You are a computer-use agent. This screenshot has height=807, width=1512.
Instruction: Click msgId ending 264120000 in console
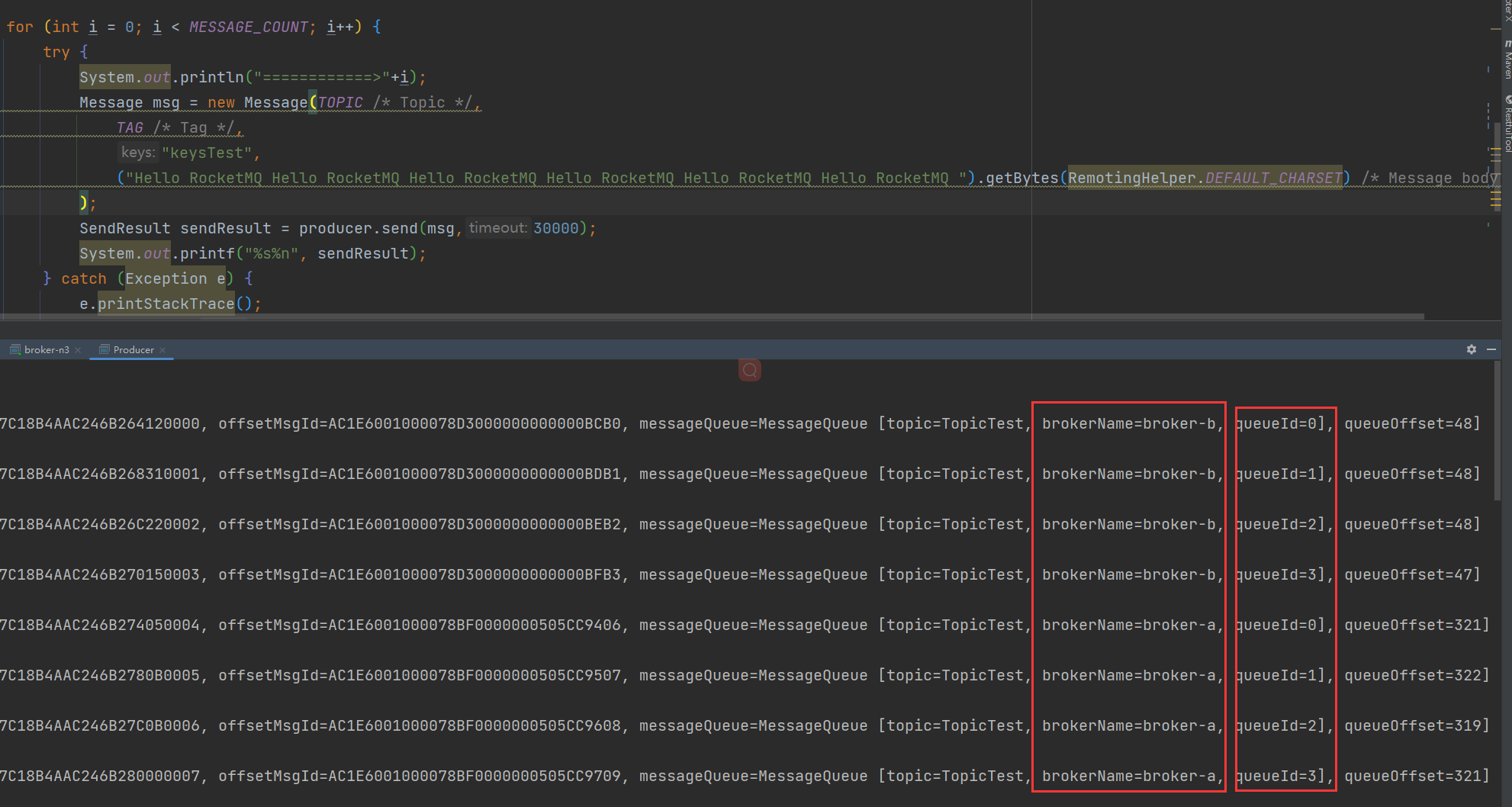click(x=100, y=423)
